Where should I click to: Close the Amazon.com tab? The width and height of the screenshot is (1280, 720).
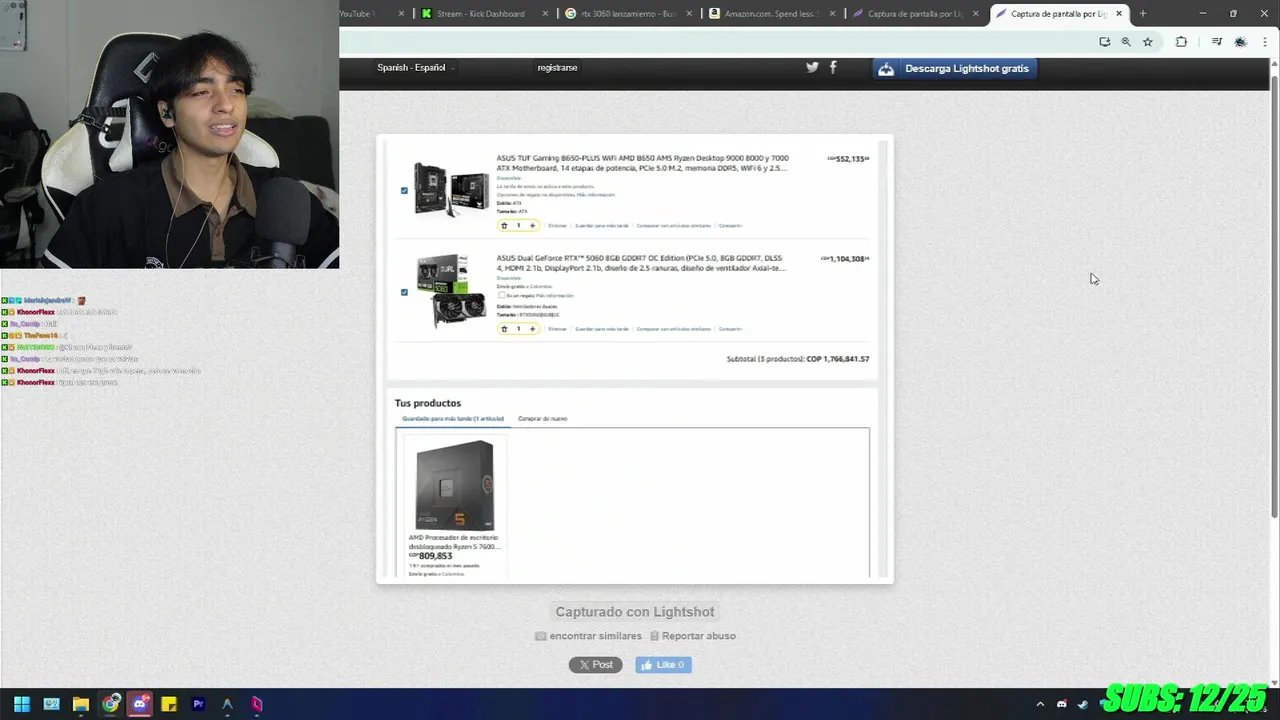pos(832,14)
